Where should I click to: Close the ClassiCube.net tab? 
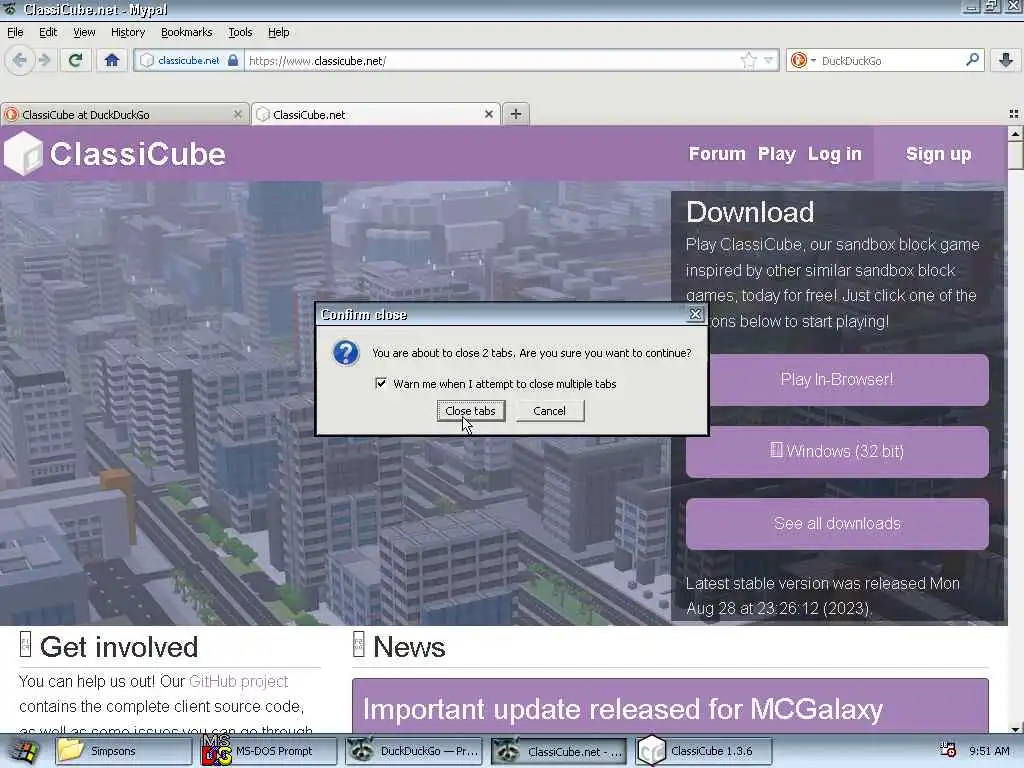[488, 114]
